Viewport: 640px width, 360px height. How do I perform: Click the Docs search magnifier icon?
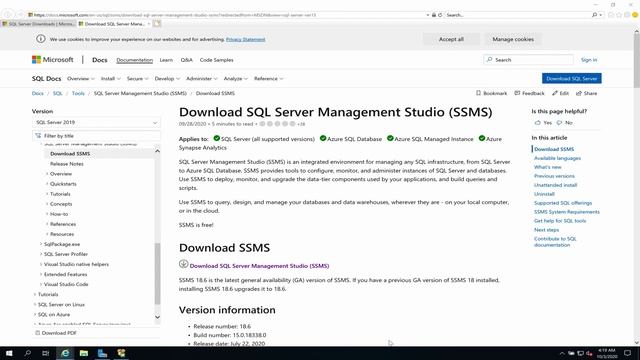489,60
